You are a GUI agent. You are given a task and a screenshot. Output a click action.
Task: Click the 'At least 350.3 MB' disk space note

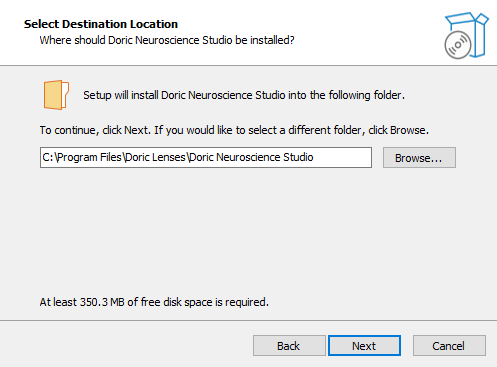tap(154, 302)
